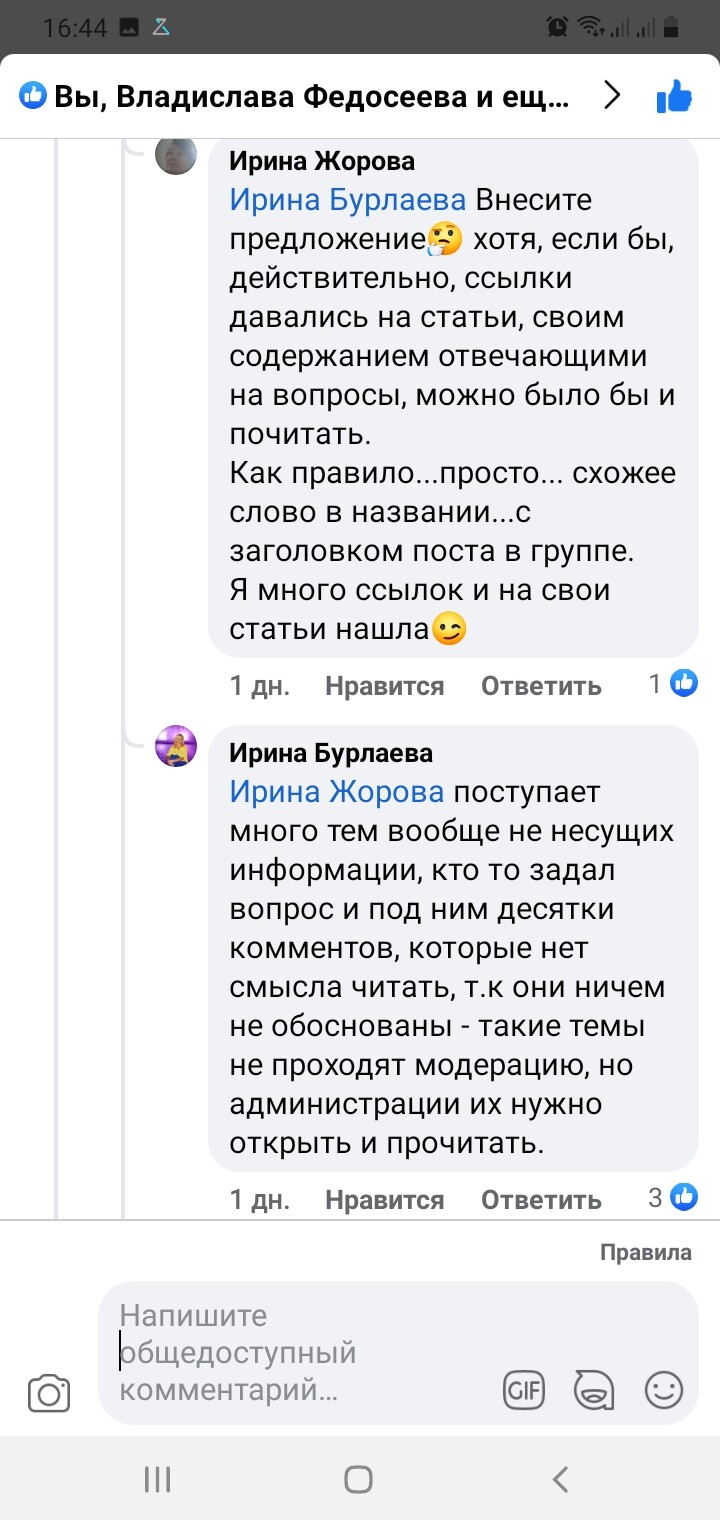
Task: Open the emoji smiley picker
Action: pos(664,1390)
